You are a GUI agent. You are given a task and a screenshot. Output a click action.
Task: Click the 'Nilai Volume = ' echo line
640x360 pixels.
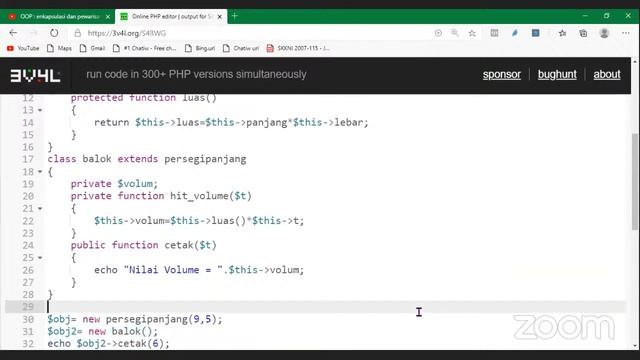click(199, 270)
